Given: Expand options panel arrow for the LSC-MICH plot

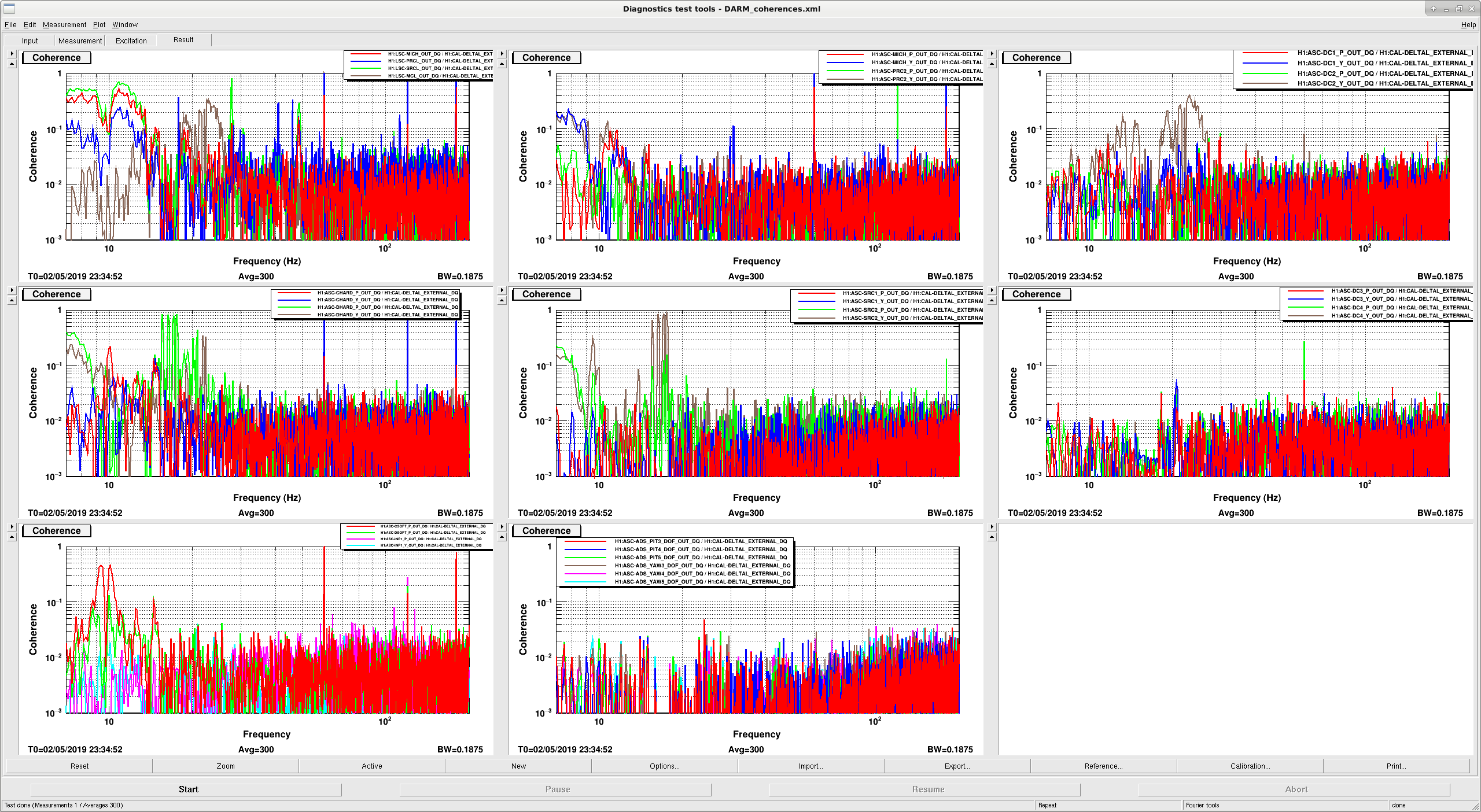Looking at the screenshot, I should point(12,54).
